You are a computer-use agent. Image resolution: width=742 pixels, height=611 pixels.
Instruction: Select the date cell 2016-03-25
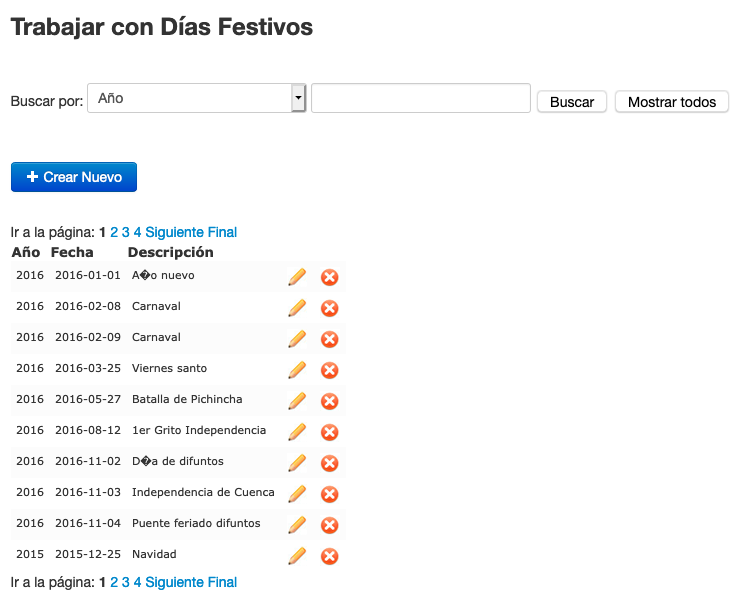88,368
